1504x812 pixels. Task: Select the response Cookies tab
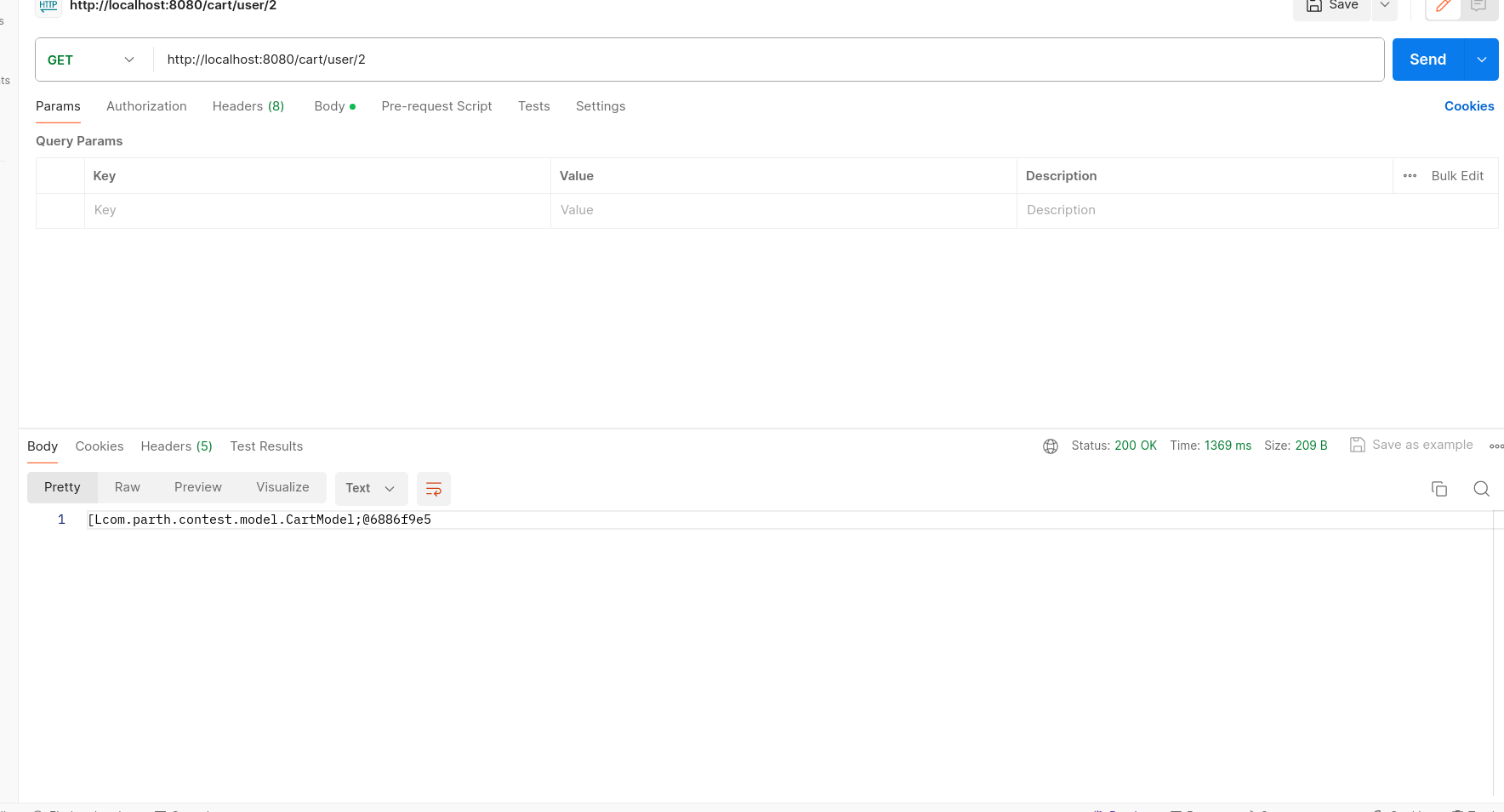100,446
